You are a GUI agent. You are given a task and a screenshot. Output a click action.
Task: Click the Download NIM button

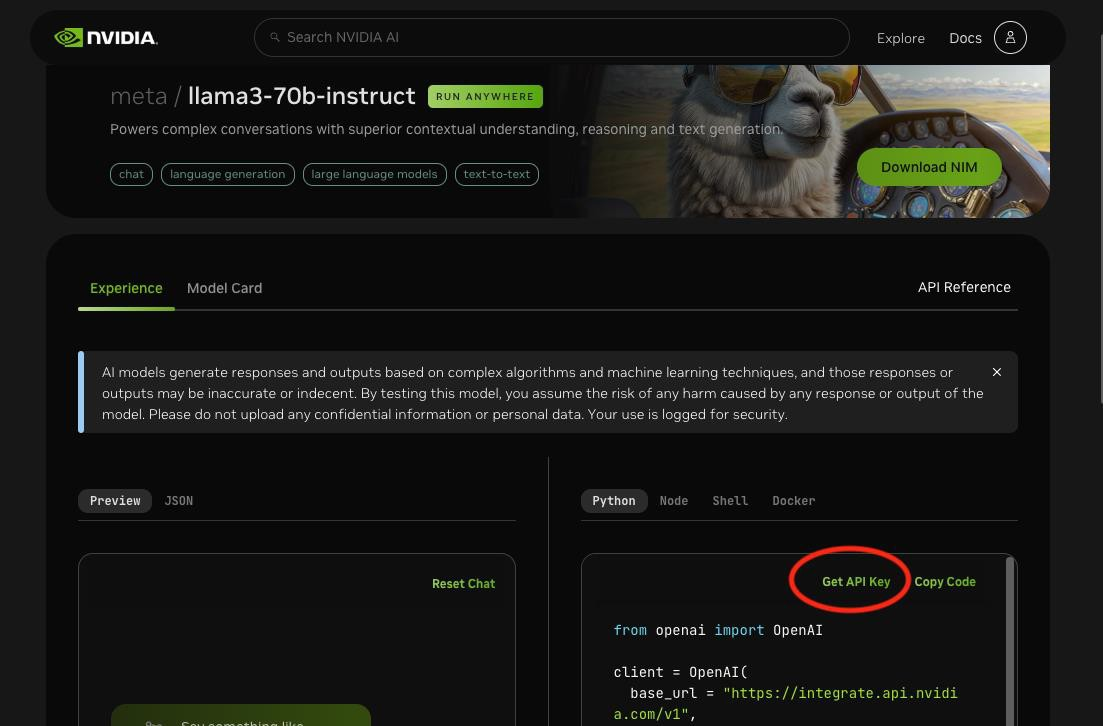929,167
